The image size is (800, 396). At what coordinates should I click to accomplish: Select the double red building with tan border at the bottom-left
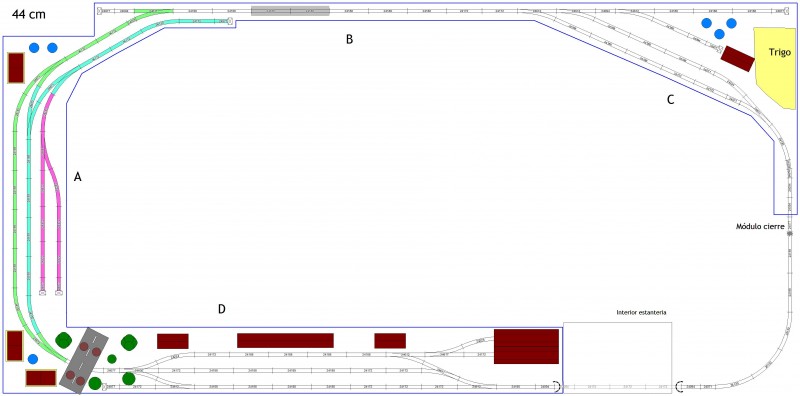[x=41, y=378]
